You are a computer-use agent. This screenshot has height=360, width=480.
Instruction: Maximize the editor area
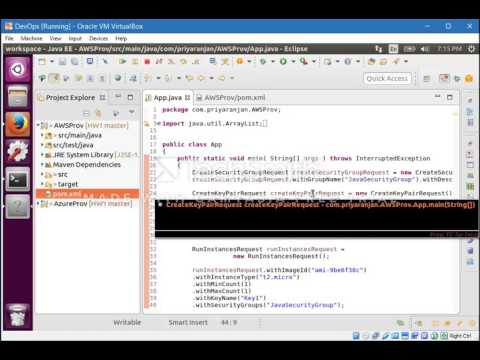pos(450,97)
